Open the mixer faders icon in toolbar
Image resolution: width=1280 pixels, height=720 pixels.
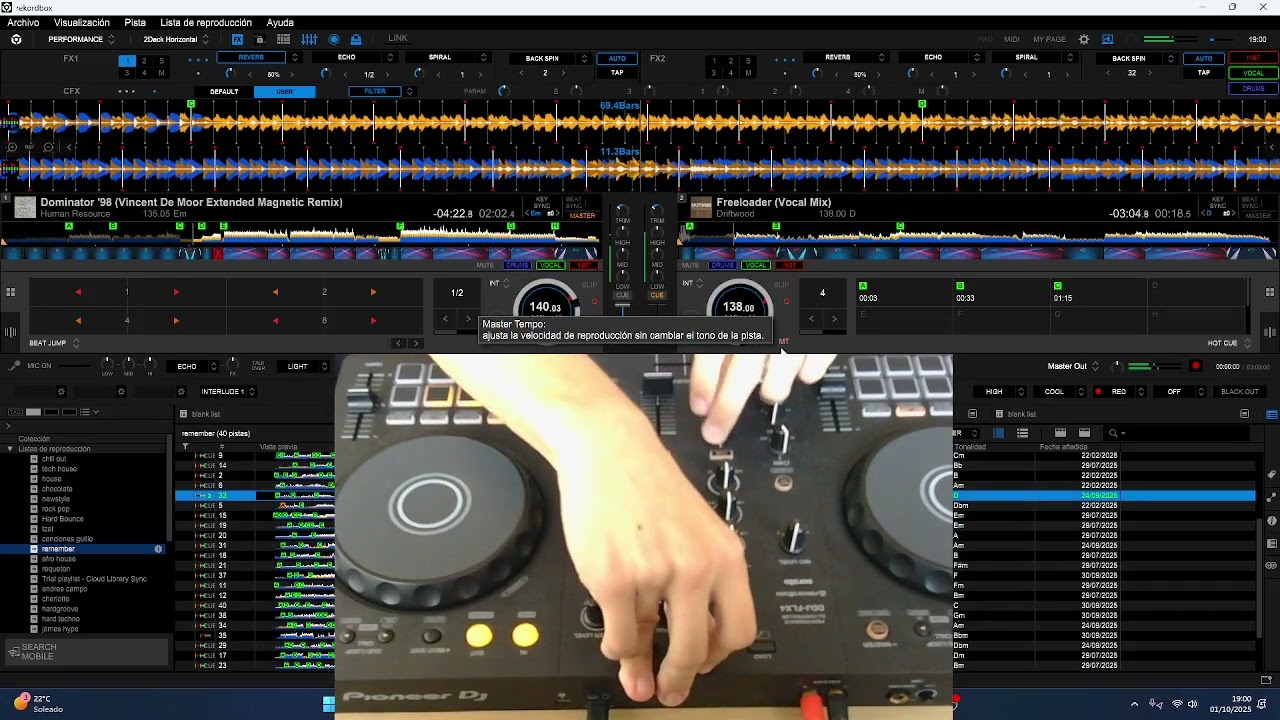point(309,39)
